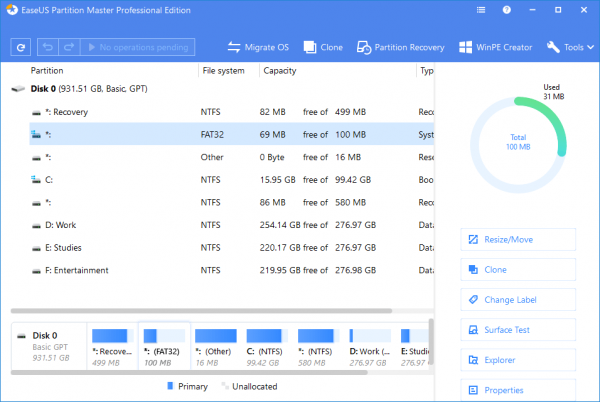Click the FAT32 file system cell
Viewport: 600px width, 402px height.
[212, 134]
